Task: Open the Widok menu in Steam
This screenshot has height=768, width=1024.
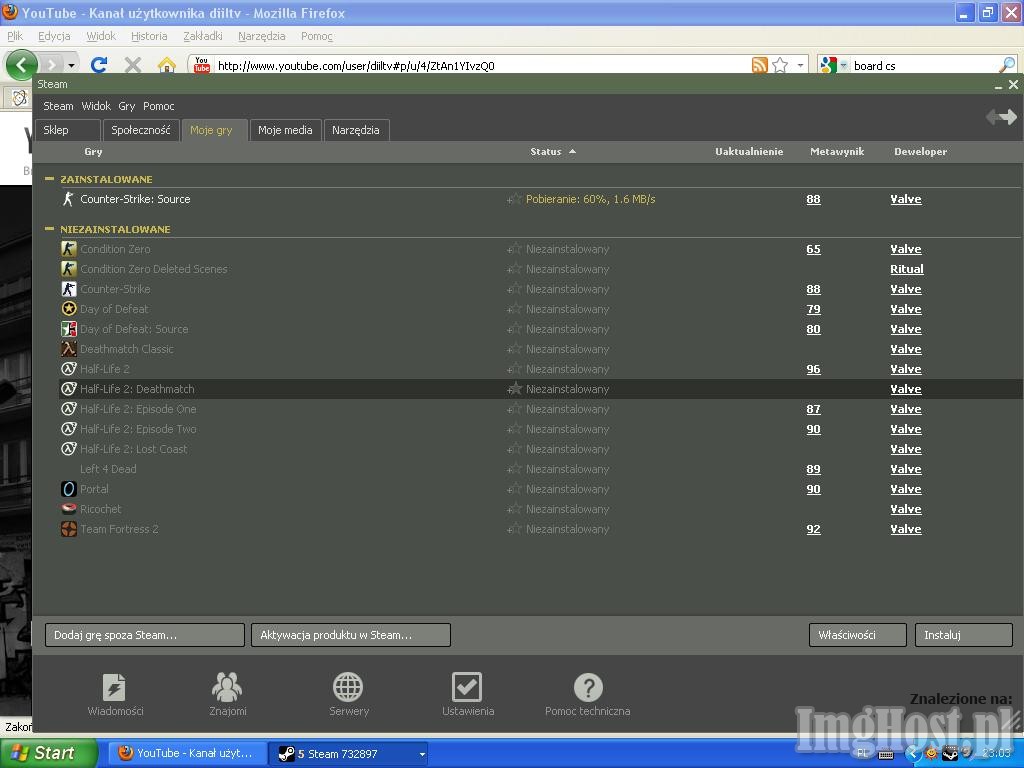Action: coord(96,106)
